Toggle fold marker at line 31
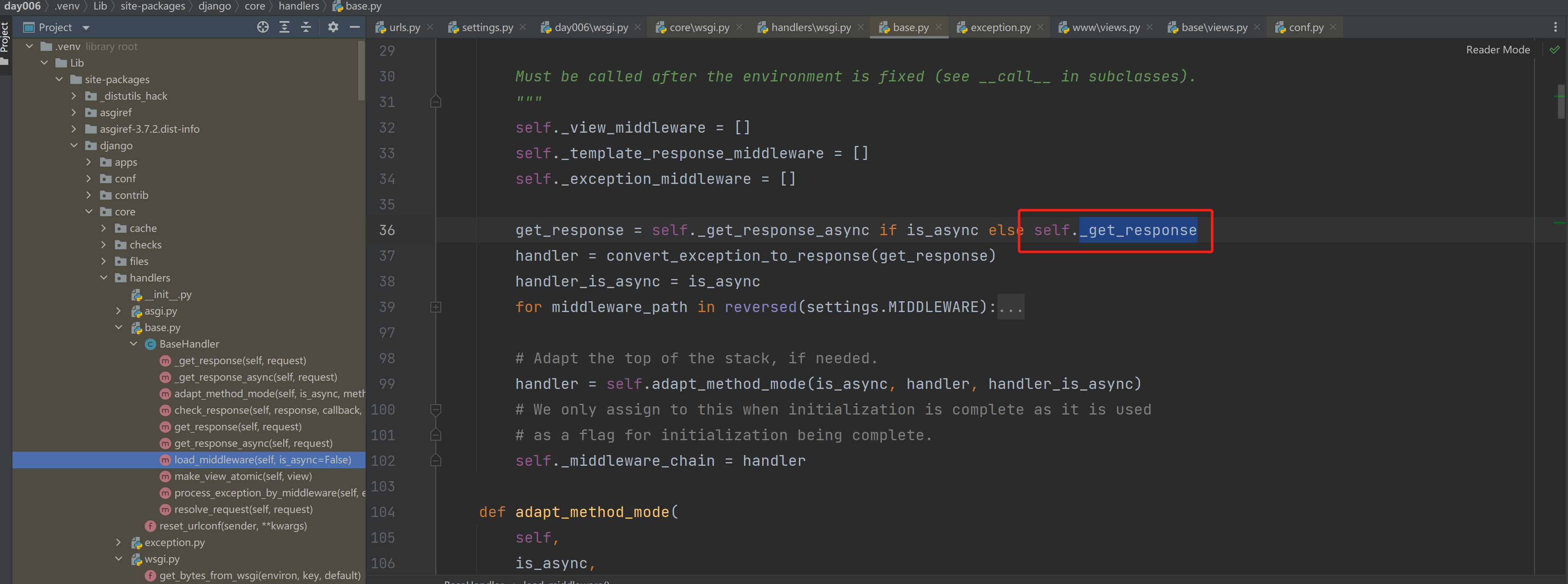The image size is (1568, 584). click(436, 102)
